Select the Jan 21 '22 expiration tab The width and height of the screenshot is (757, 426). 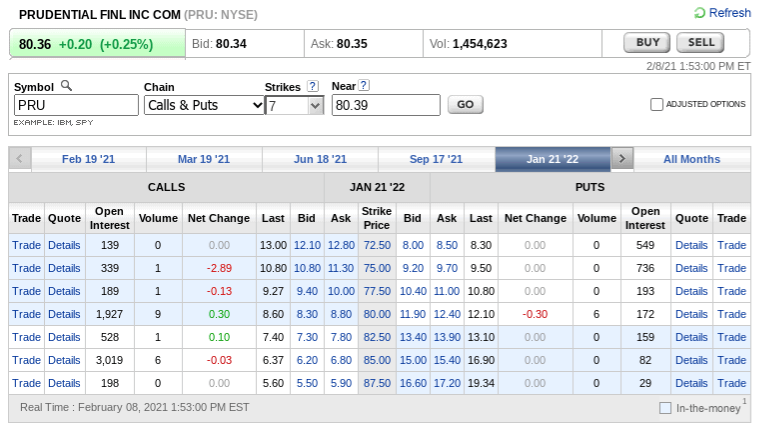552,159
